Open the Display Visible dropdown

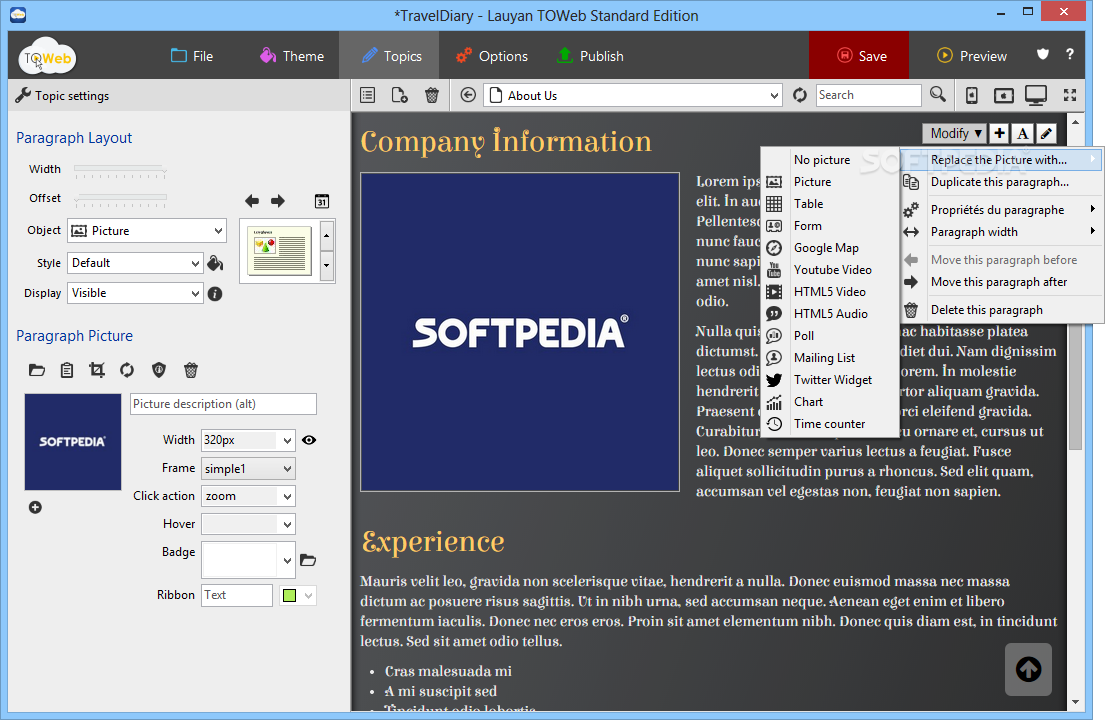click(x=135, y=293)
